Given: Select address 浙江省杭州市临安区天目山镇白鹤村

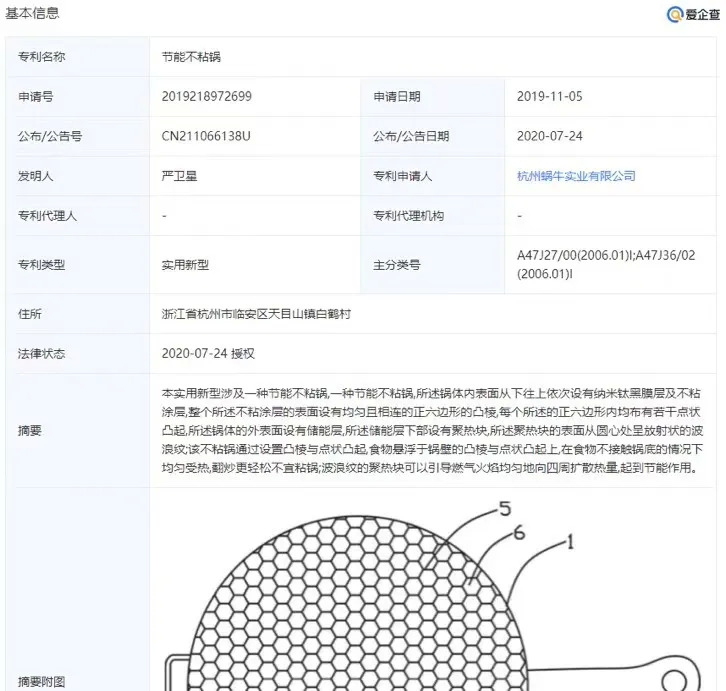Looking at the screenshot, I should click(x=256, y=314).
